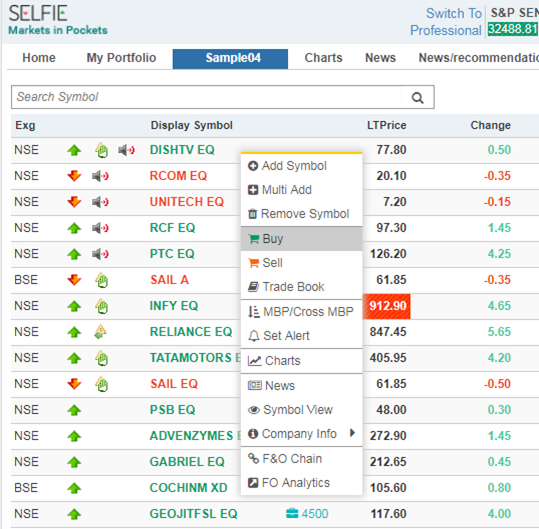Choose Multi Add from context menu

301,190
